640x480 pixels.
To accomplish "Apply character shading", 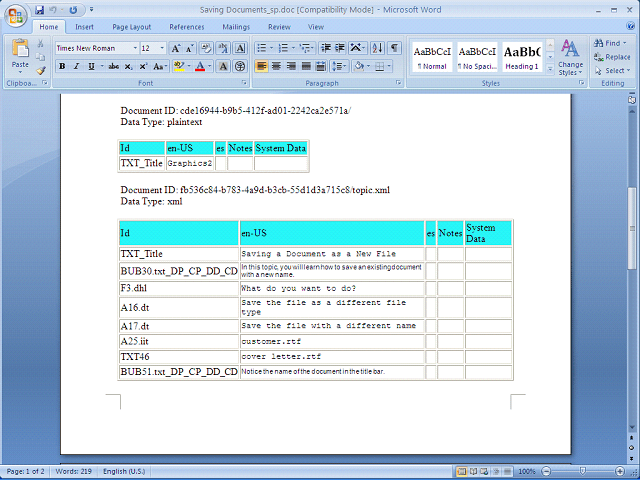I will pos(223,66).
